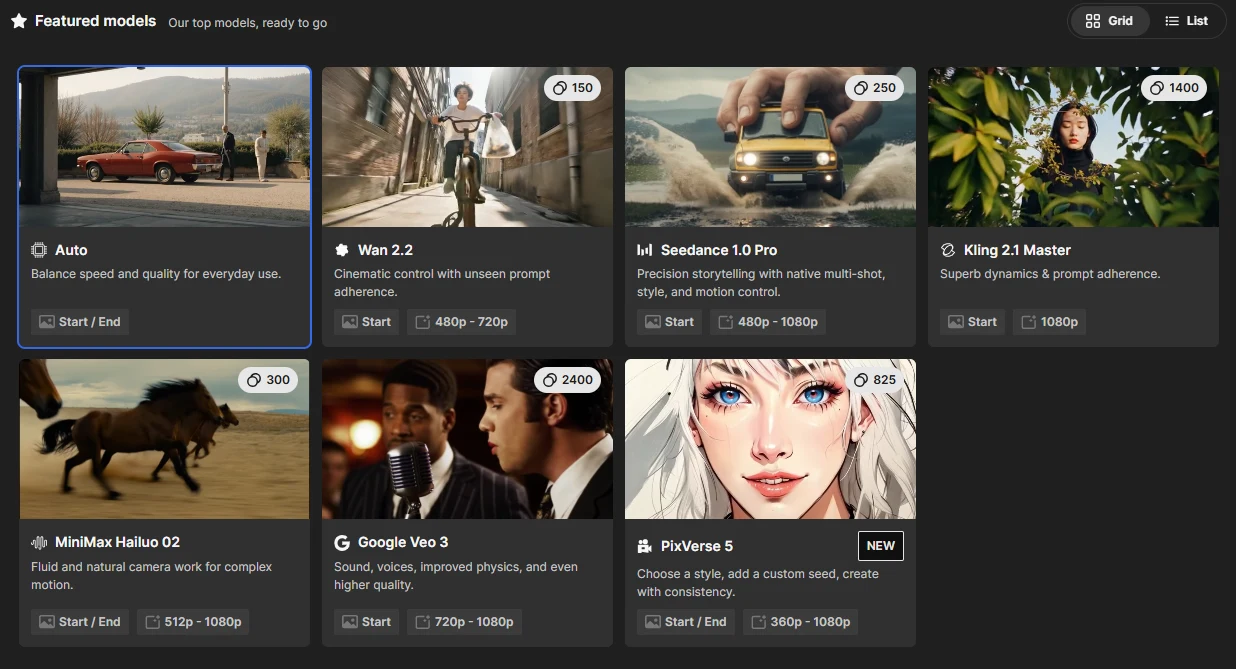This screenshot has height=669, width=1236.
Task: Click the 150 credits badge on Wan 2.2
Action: point(572,88)
